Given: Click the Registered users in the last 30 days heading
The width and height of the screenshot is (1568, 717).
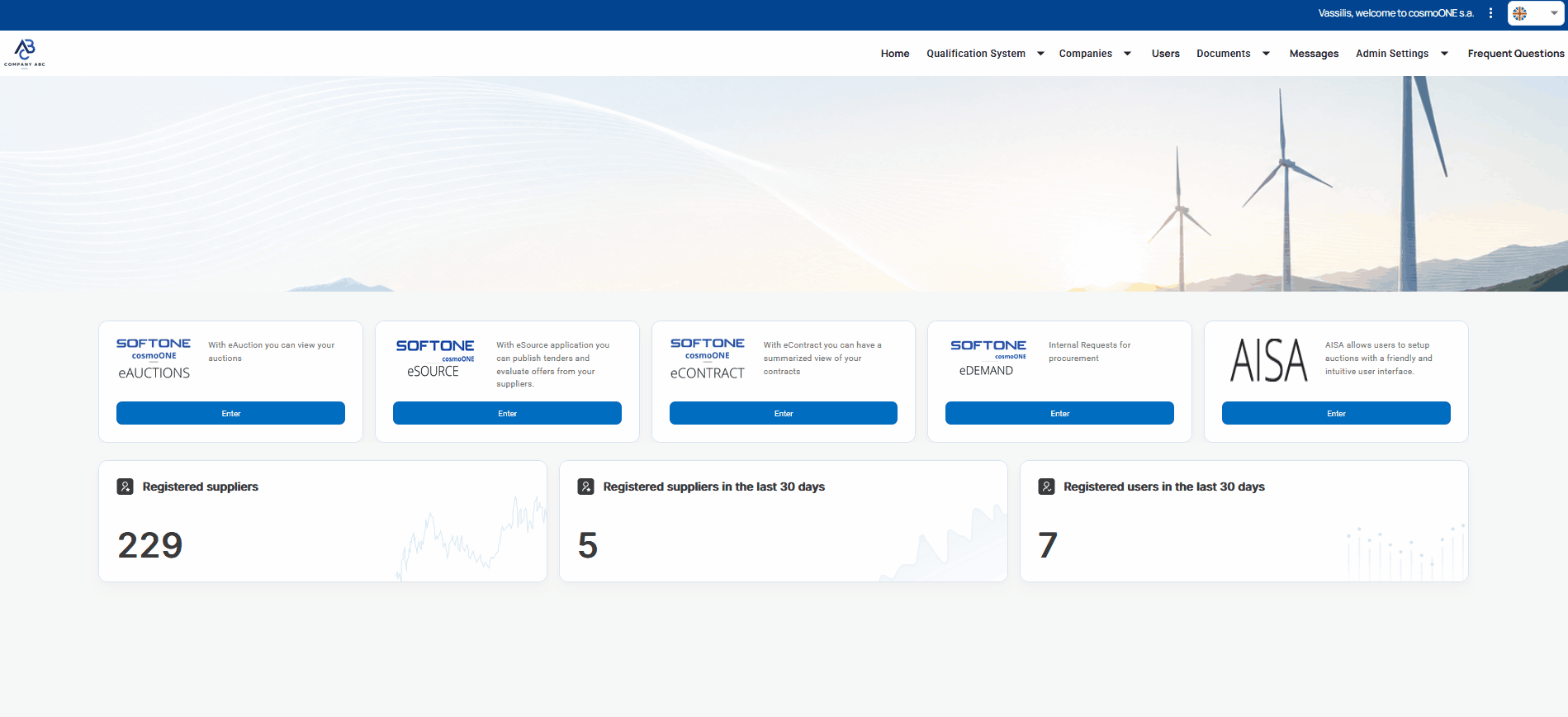Looking at the screenshot, I should pos(1164,487).
